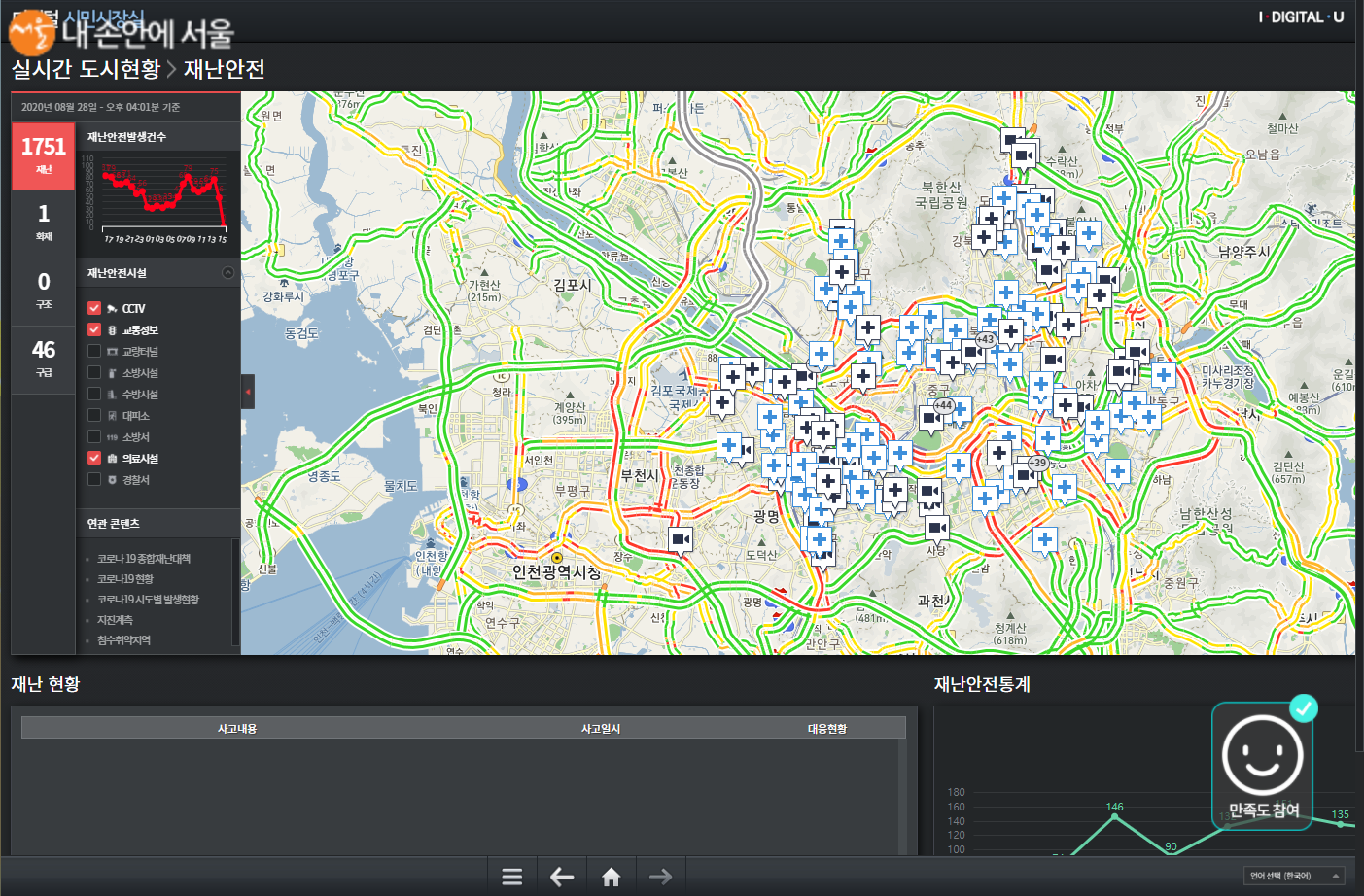The width and height of the screenshot is (1364, 896).
Task: Open the 언어 선택 language dropdown
Action: pos(1294,876)
